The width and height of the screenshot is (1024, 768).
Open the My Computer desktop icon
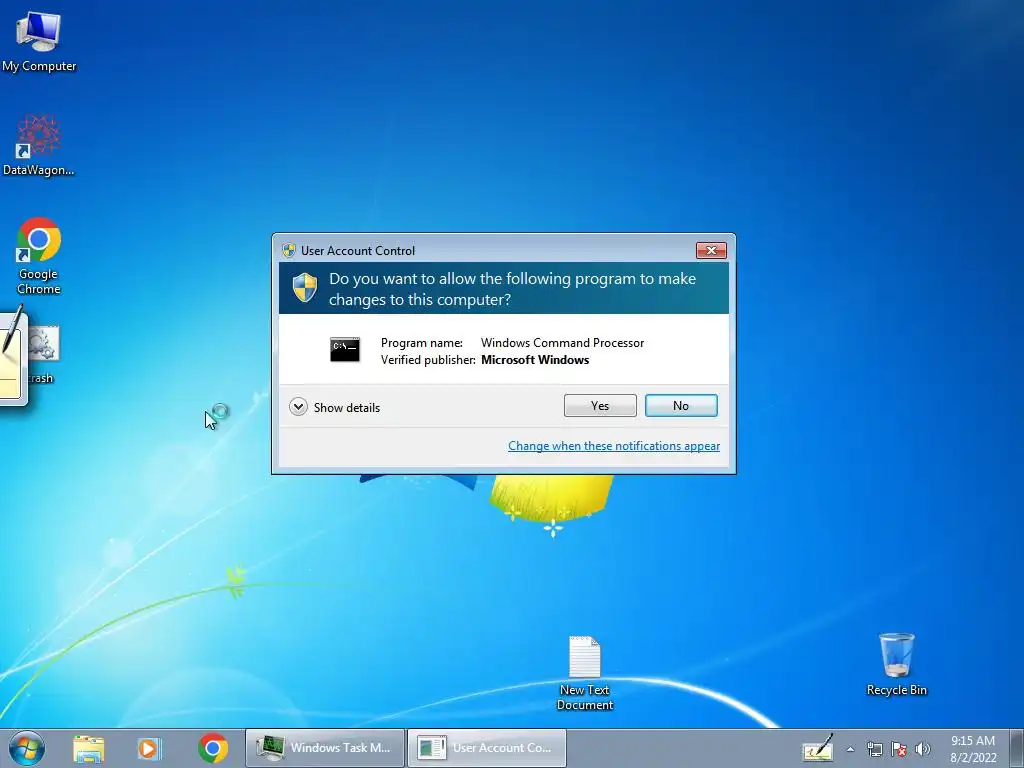pos(39,40)
